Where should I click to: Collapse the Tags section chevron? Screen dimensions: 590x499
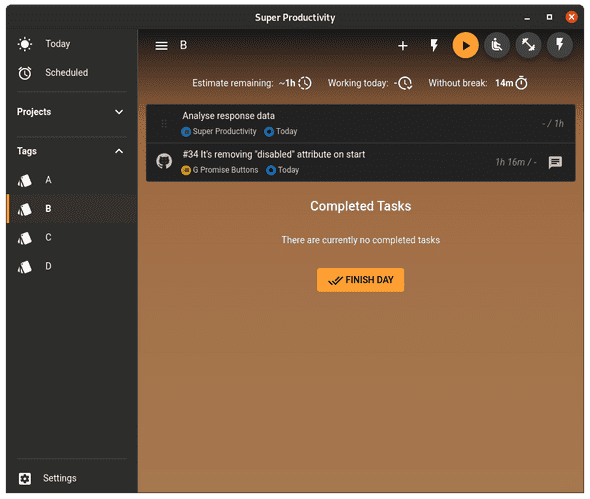click(119, 151)
